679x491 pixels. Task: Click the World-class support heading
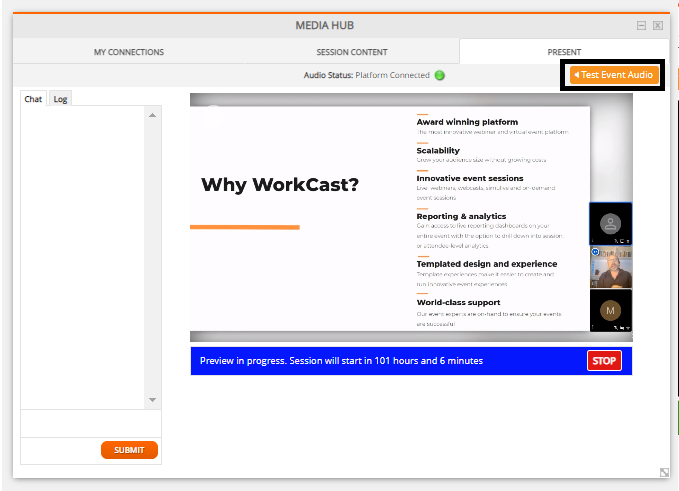[458, 302]
